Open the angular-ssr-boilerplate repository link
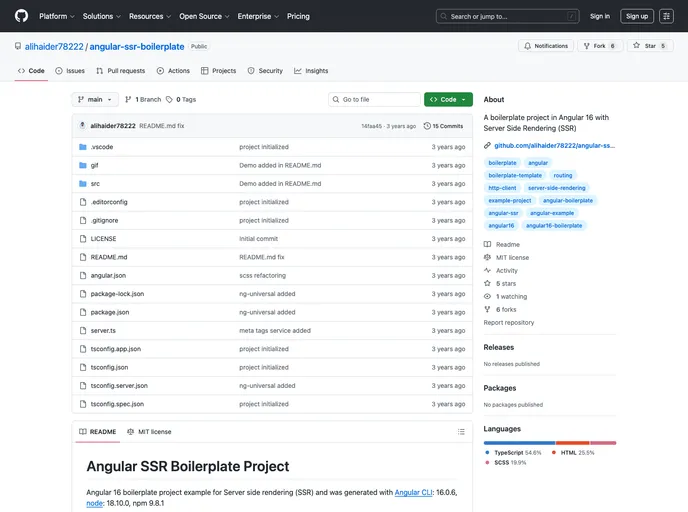This screenshot has height=512, width=688. (x=137, y=47)
